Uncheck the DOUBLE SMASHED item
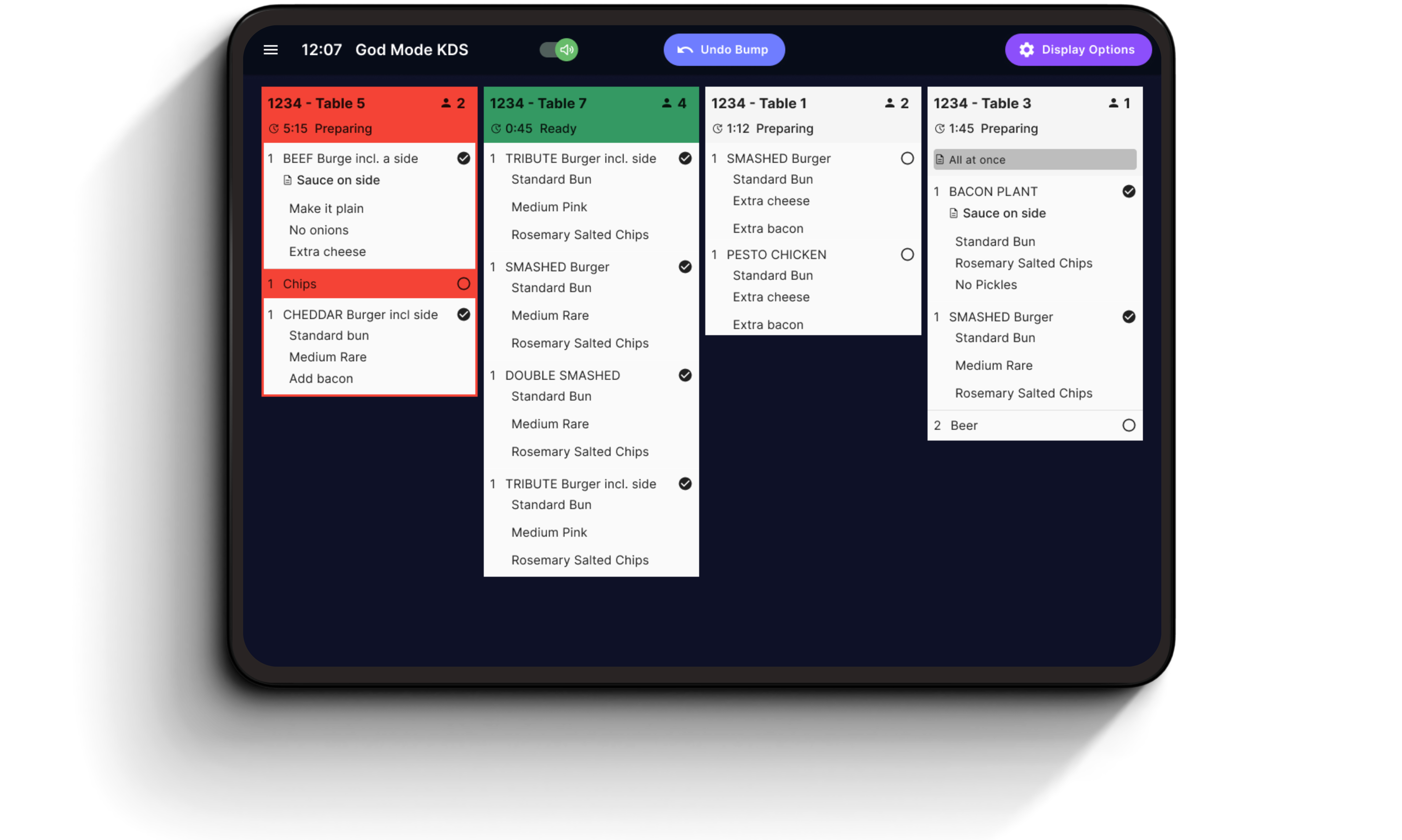 click(685, 375)
